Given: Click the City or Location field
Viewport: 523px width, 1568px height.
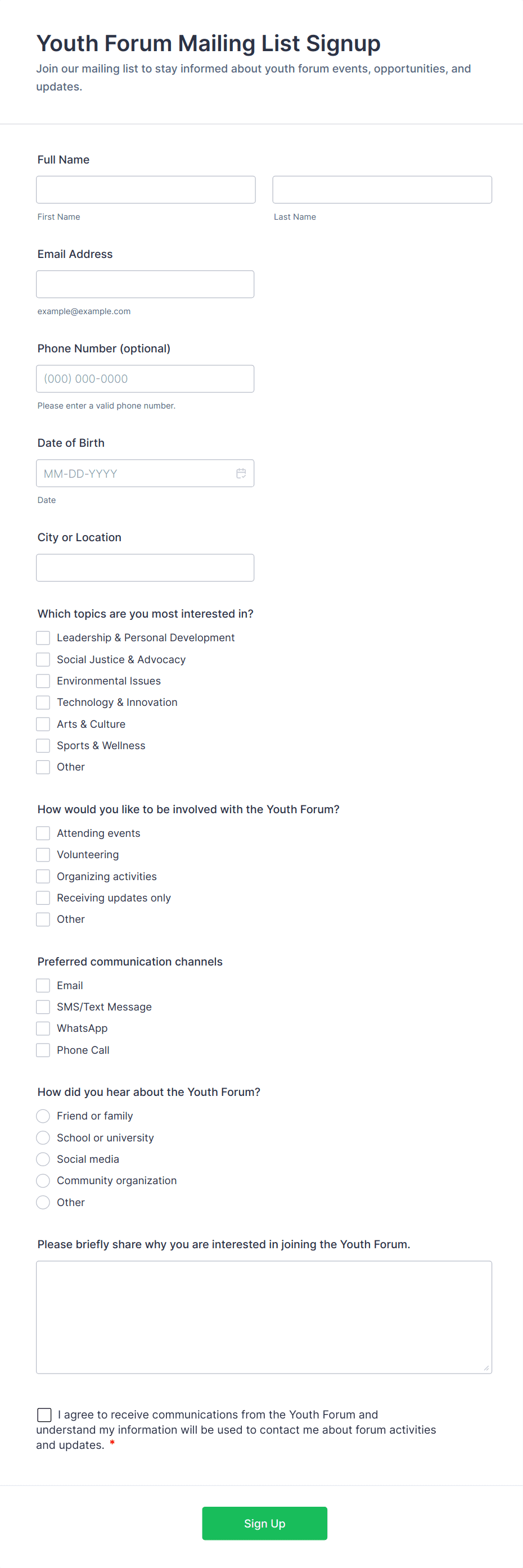Looking at the screenshot, I should click(145, 567).
